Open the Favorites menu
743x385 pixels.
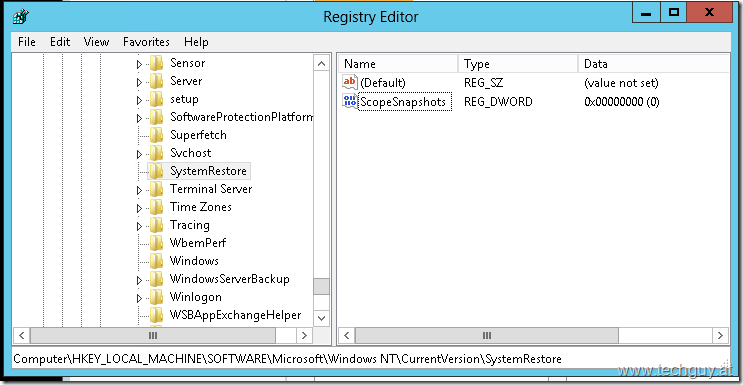pos(146,42)
